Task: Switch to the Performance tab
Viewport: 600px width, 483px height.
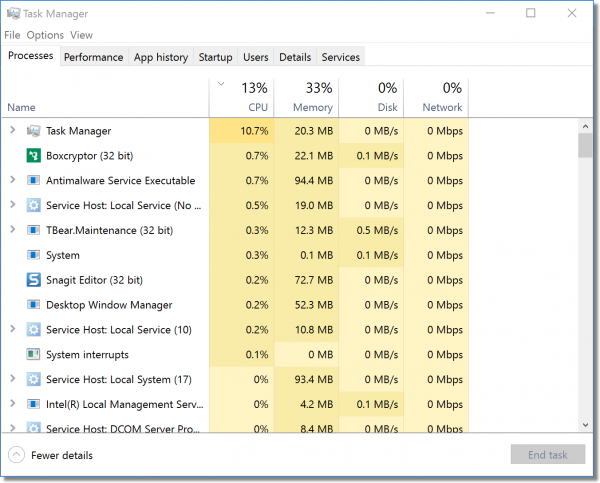Action: tap(94, 57)
